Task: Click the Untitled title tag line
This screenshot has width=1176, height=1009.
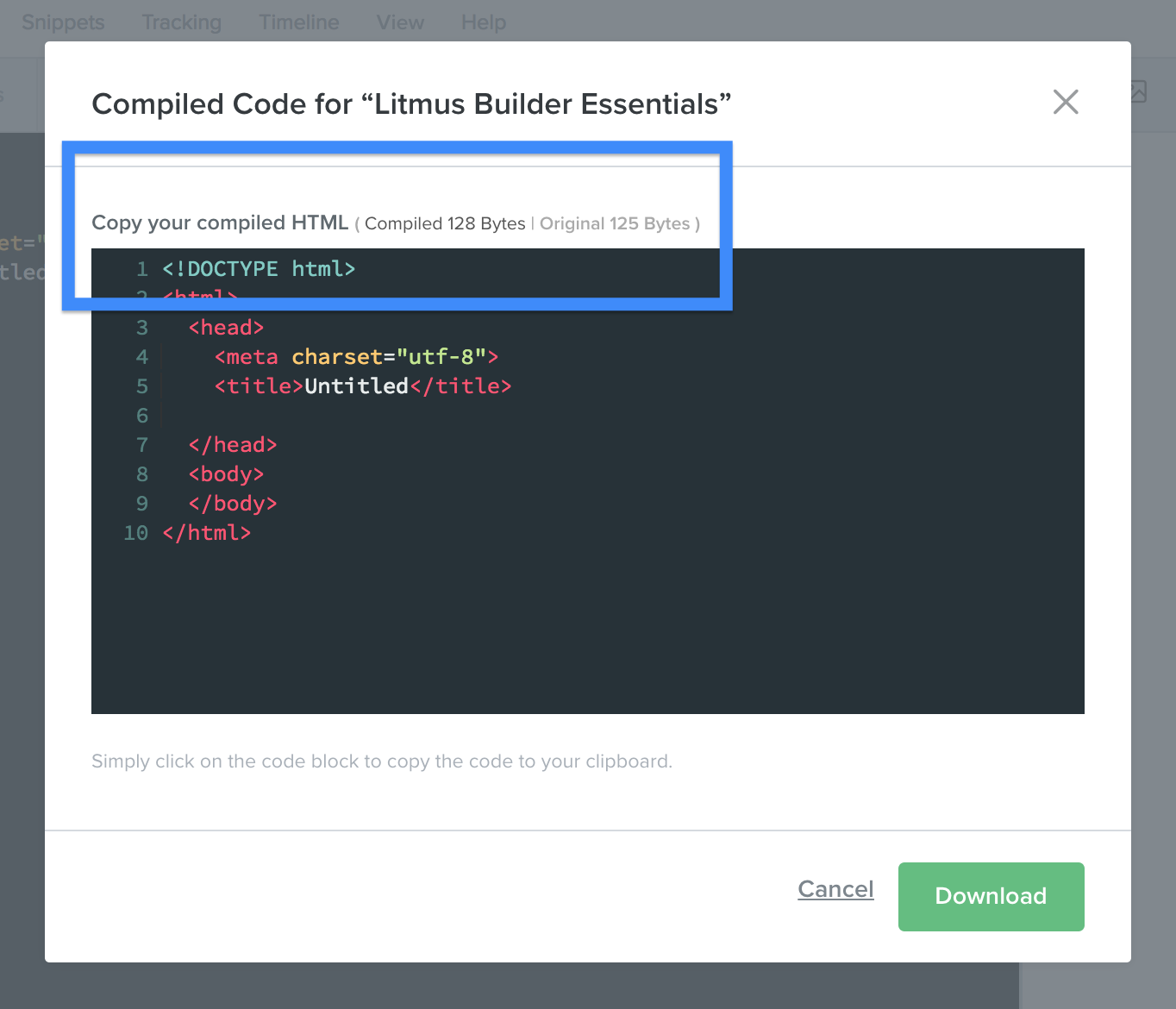Action: click(x=363, y=386)
